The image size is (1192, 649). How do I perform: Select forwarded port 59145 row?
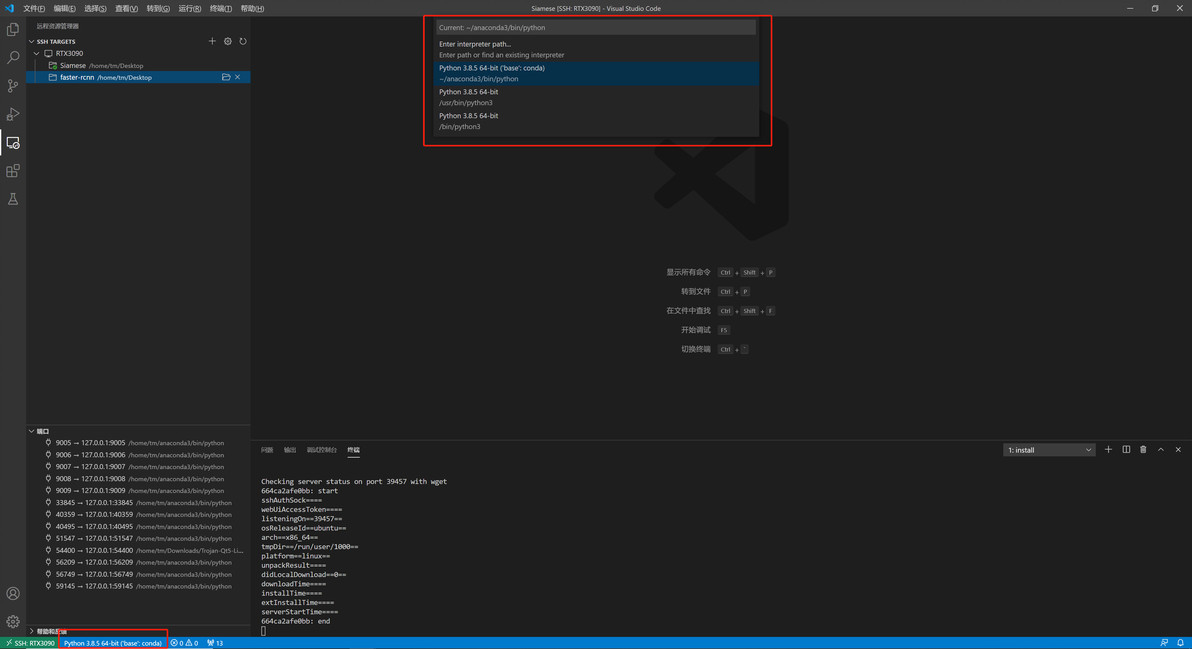click(x=138, y=586)
